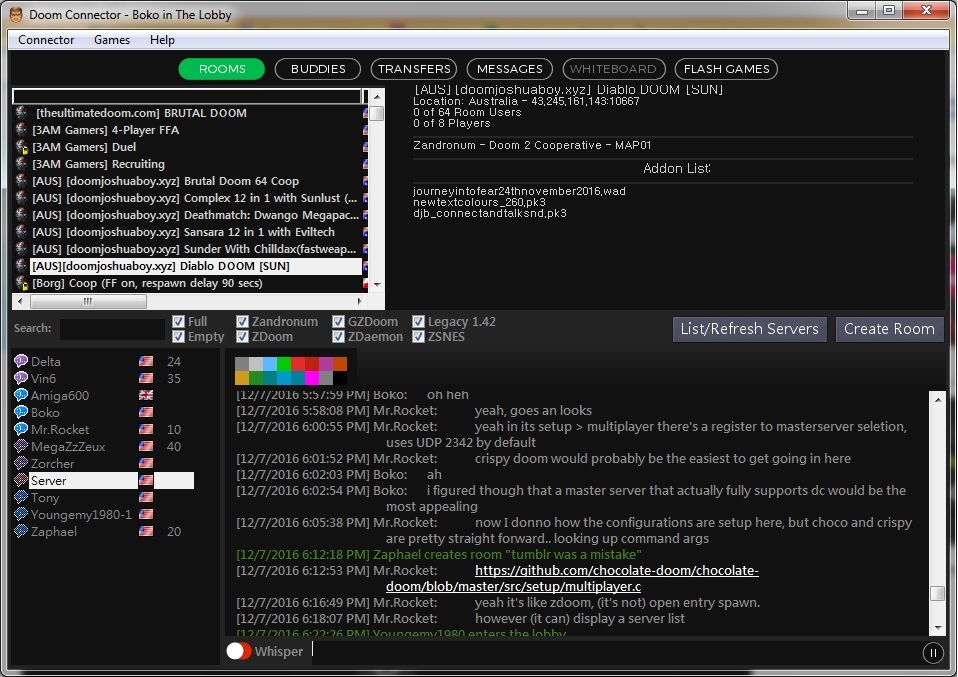Screen dimensions: 958x677
Task: Open the Help menu
Action: [x=163, y=40]
